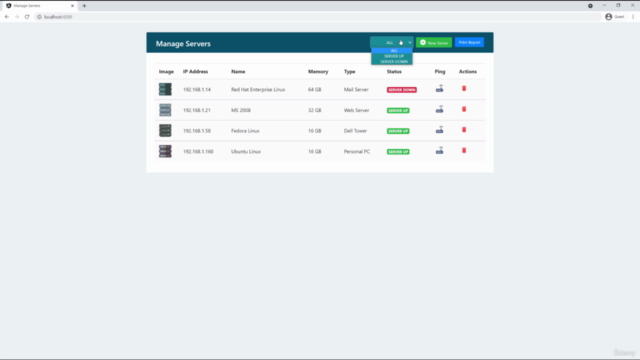Click the IP Address column header

click(195, 71)
